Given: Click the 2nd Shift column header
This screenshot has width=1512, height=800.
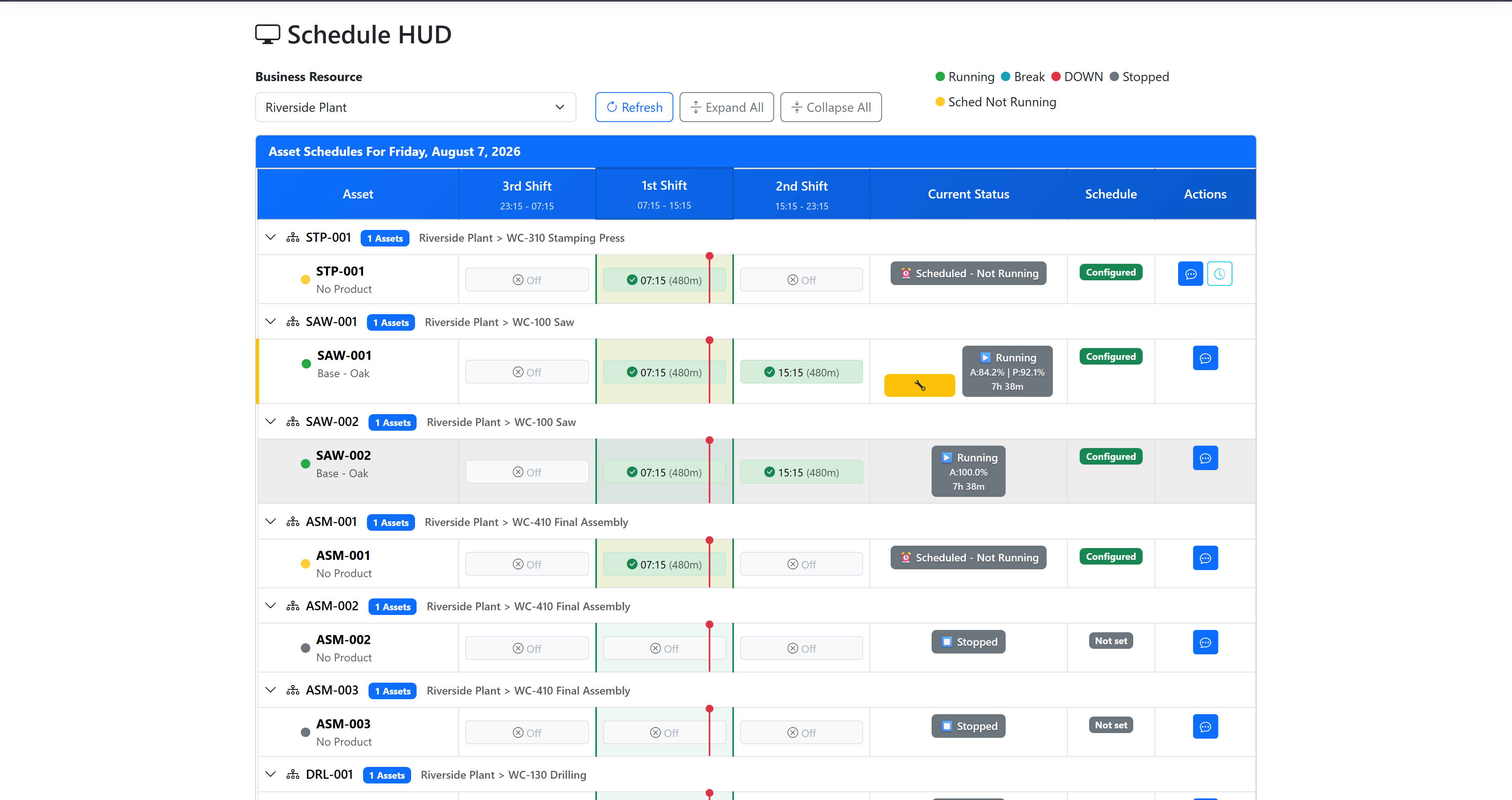Looking at the screenshot, I should (x=801, y=194).
